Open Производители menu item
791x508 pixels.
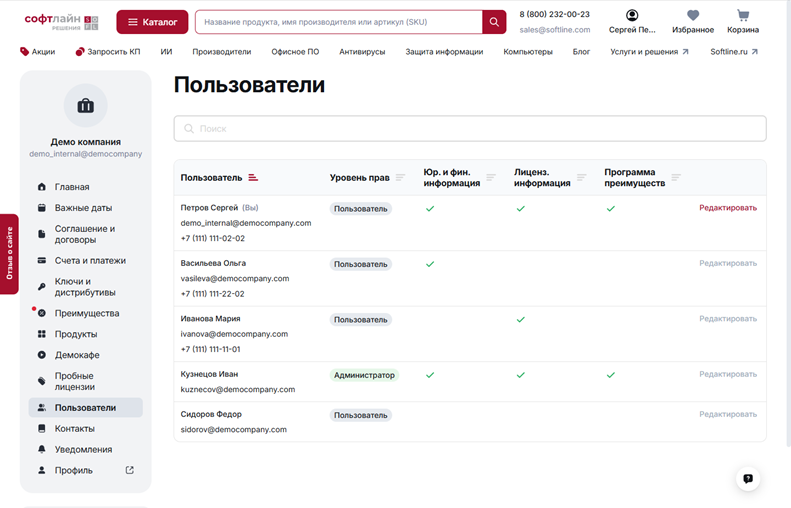click(221, 51)
